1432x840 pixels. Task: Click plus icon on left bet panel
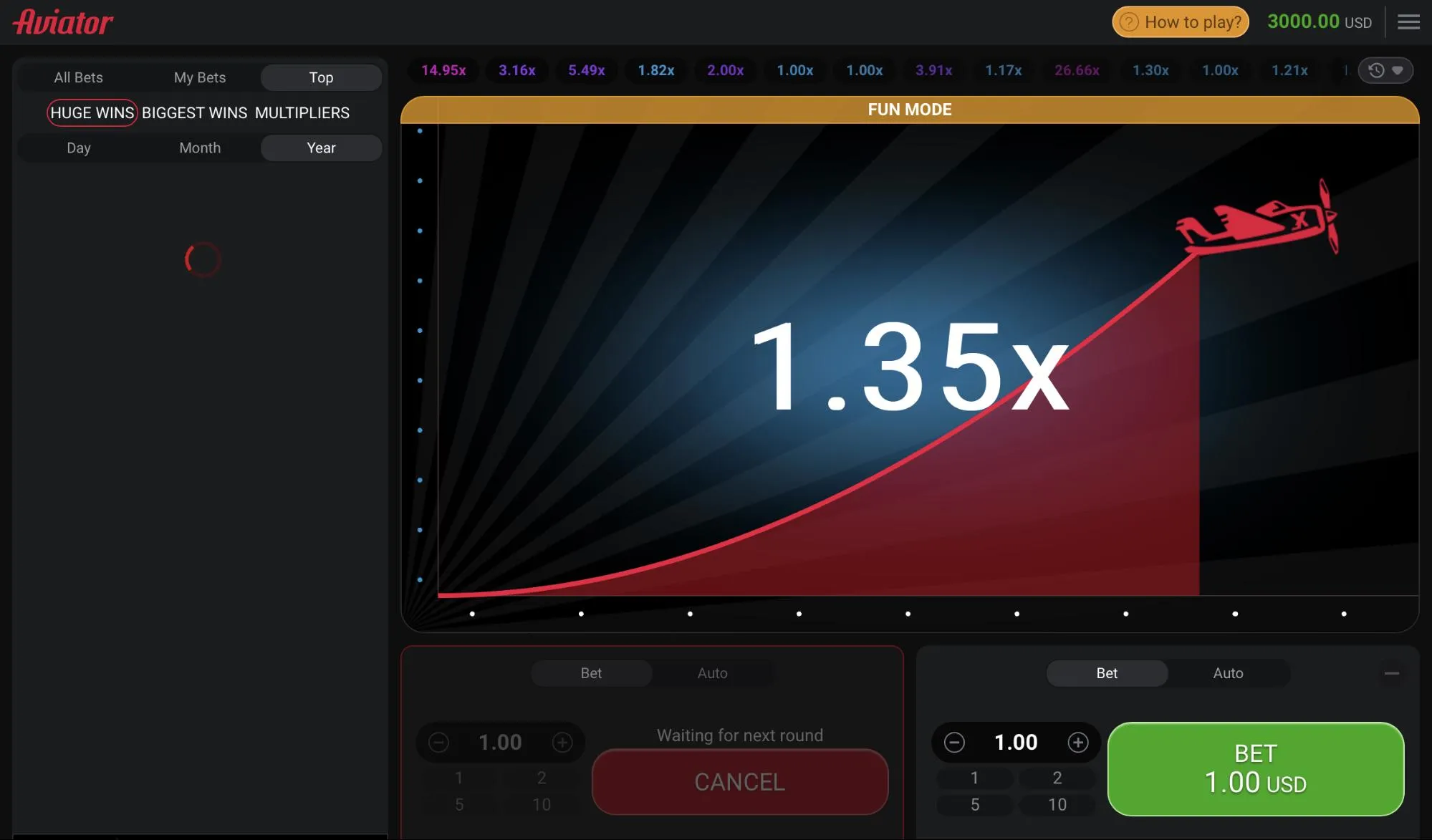pos(562,743)
